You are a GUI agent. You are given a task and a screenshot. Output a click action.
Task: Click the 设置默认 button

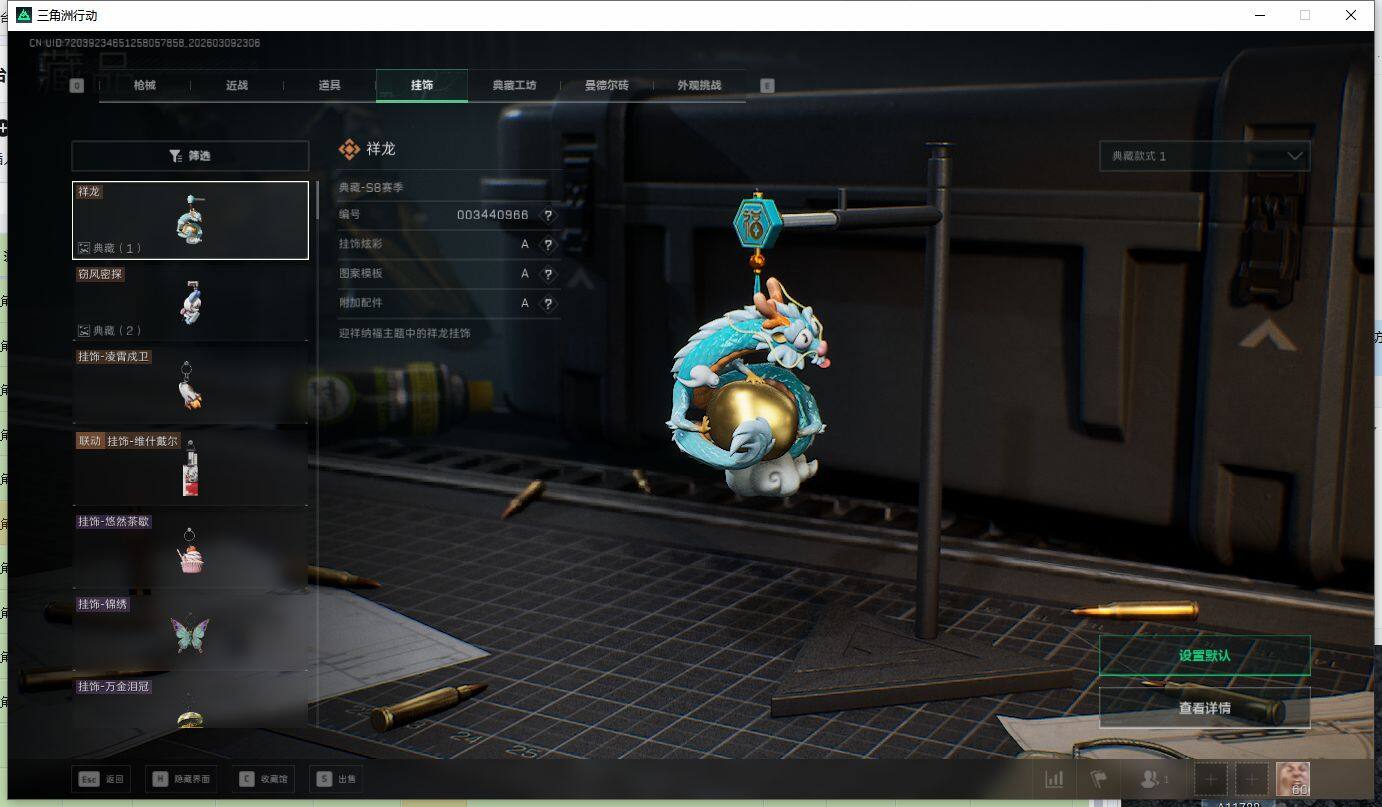click(1204, 656)
